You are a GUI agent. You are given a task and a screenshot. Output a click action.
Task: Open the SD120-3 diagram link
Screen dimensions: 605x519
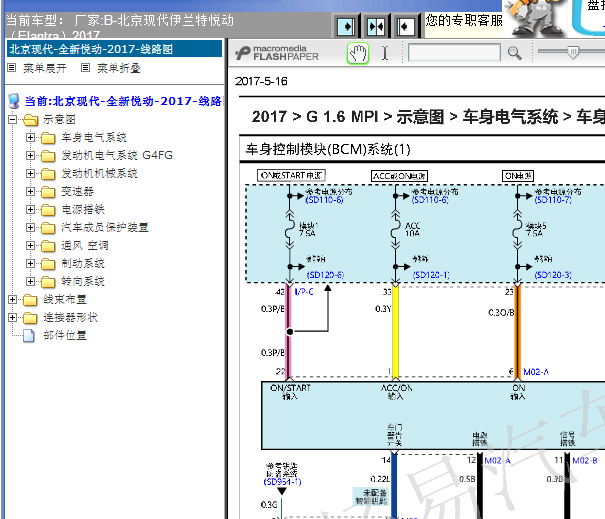pyautogui.click(x=553, y=275)
